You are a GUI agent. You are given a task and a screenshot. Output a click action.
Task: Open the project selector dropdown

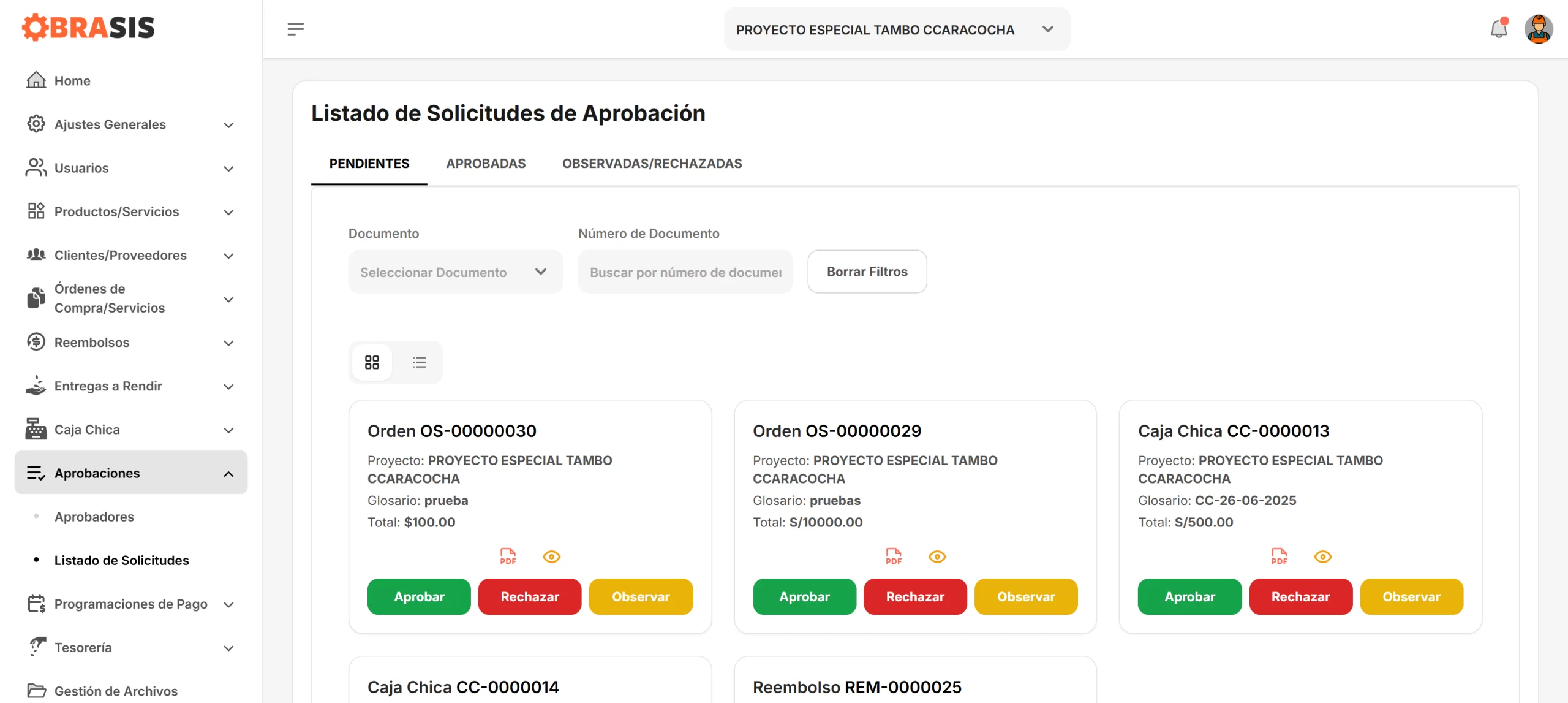point(897,29)
